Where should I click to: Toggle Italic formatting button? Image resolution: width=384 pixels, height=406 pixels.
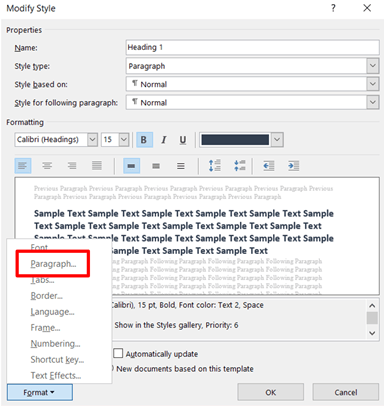coord(164,140)
